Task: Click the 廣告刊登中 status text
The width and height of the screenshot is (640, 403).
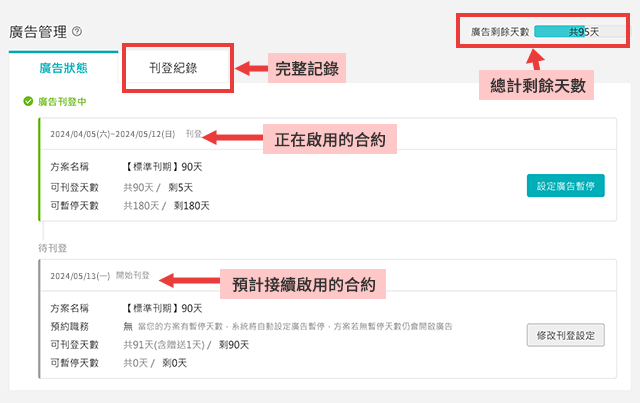Action: coord(62,102)
